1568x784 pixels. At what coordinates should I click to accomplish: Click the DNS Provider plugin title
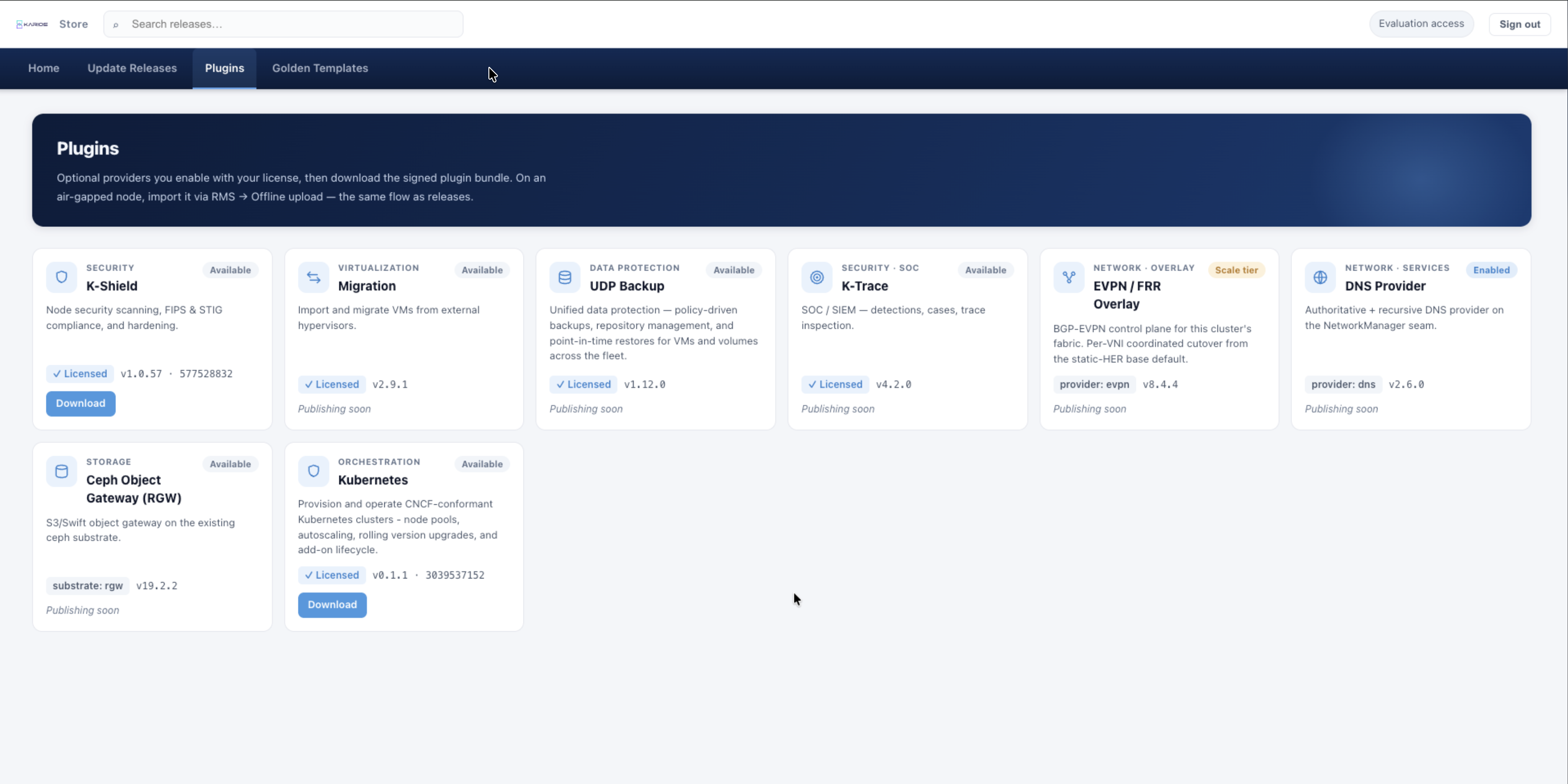(1385, 286)
